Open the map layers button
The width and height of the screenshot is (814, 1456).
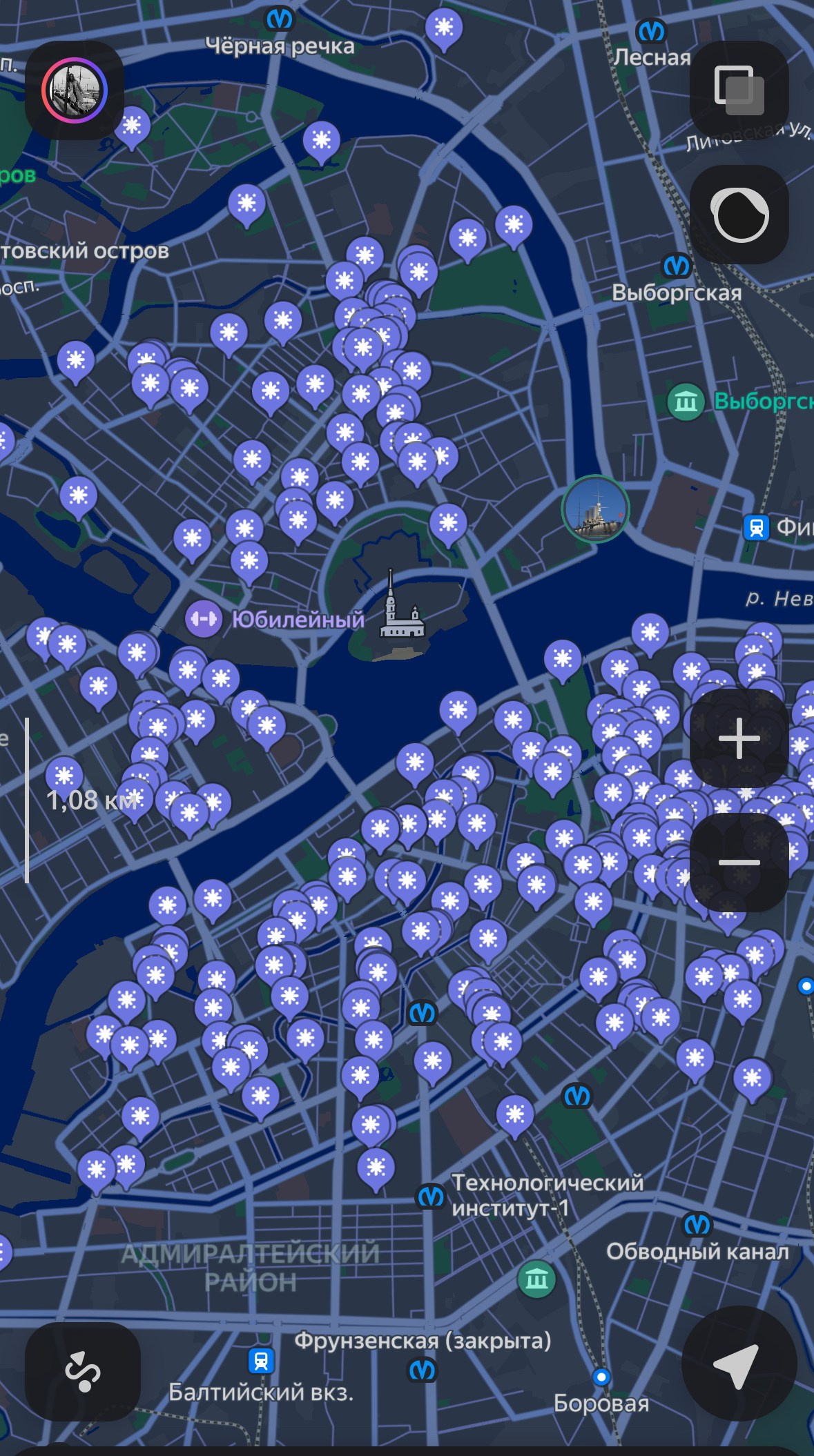pyautogui.click(x=739, y=90)
